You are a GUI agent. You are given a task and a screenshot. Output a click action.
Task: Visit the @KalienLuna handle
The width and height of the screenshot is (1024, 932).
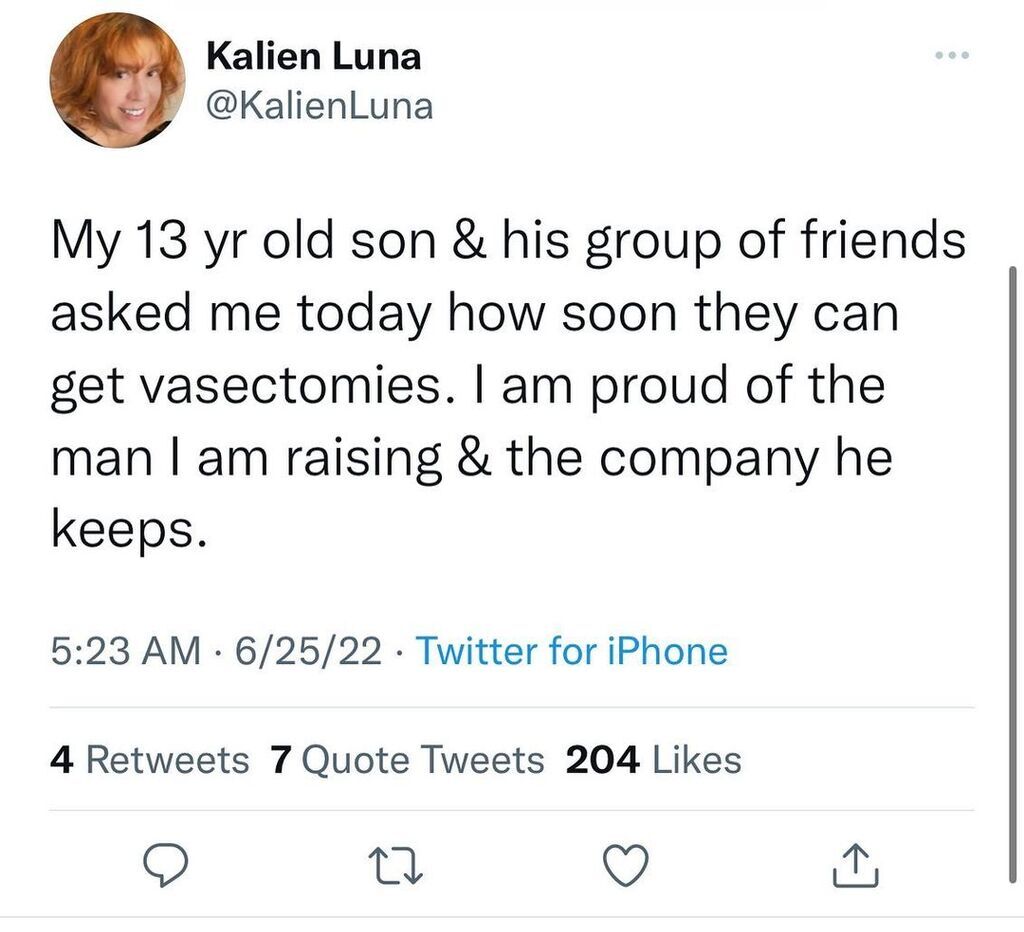pos(319,105)
